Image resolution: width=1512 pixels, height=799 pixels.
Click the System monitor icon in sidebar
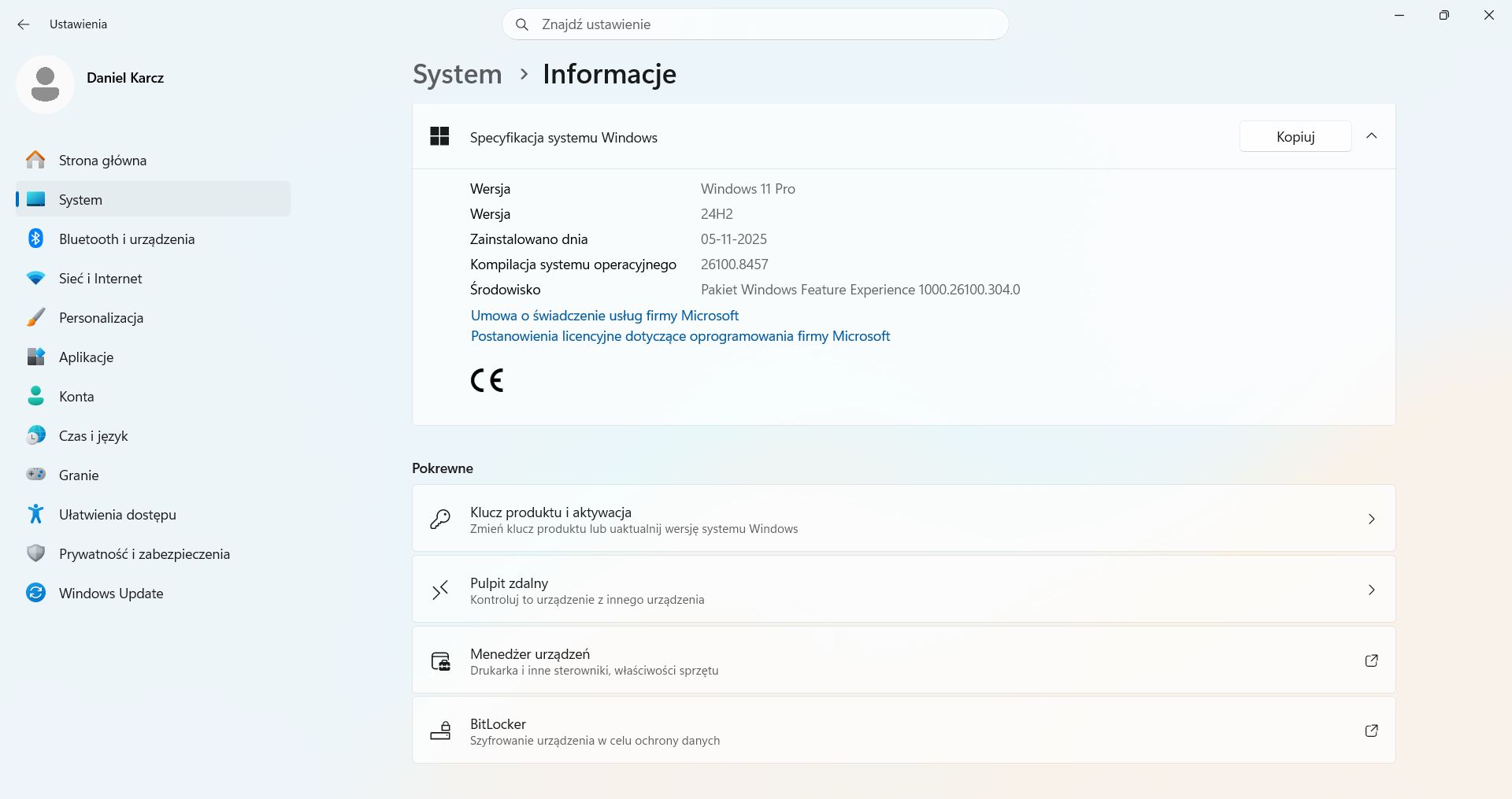click(35, 199)
